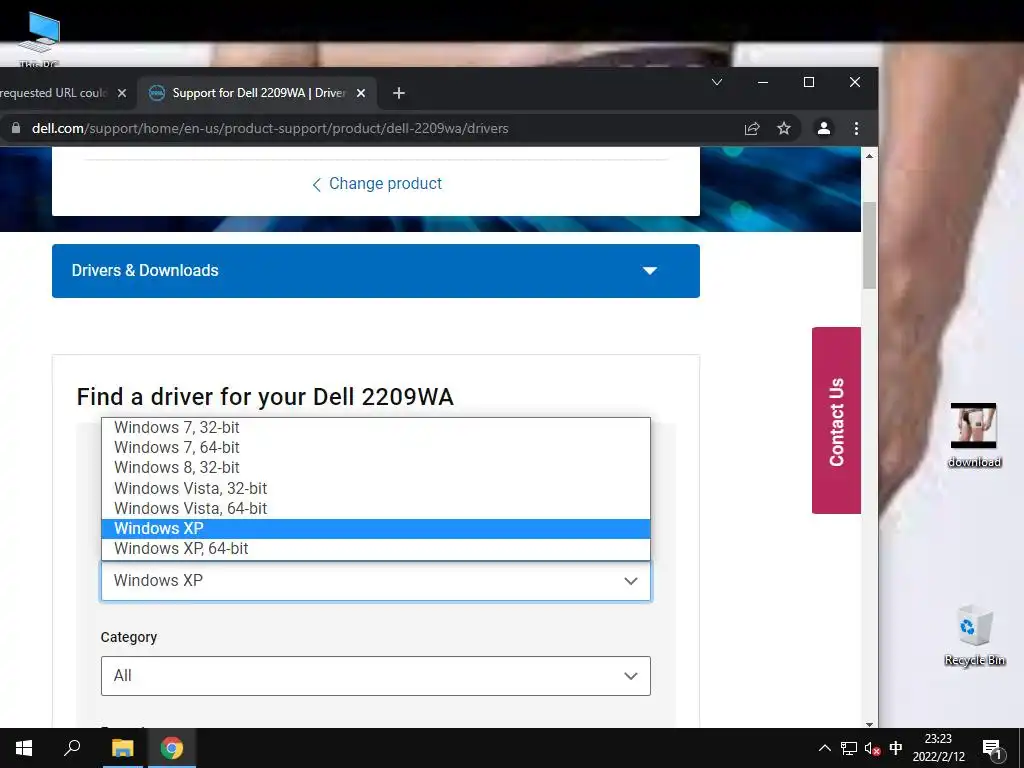The height and width of the screenshot is (768, 1024).
Task: Click the scrollbar up arrow
Action: [869, 156]
